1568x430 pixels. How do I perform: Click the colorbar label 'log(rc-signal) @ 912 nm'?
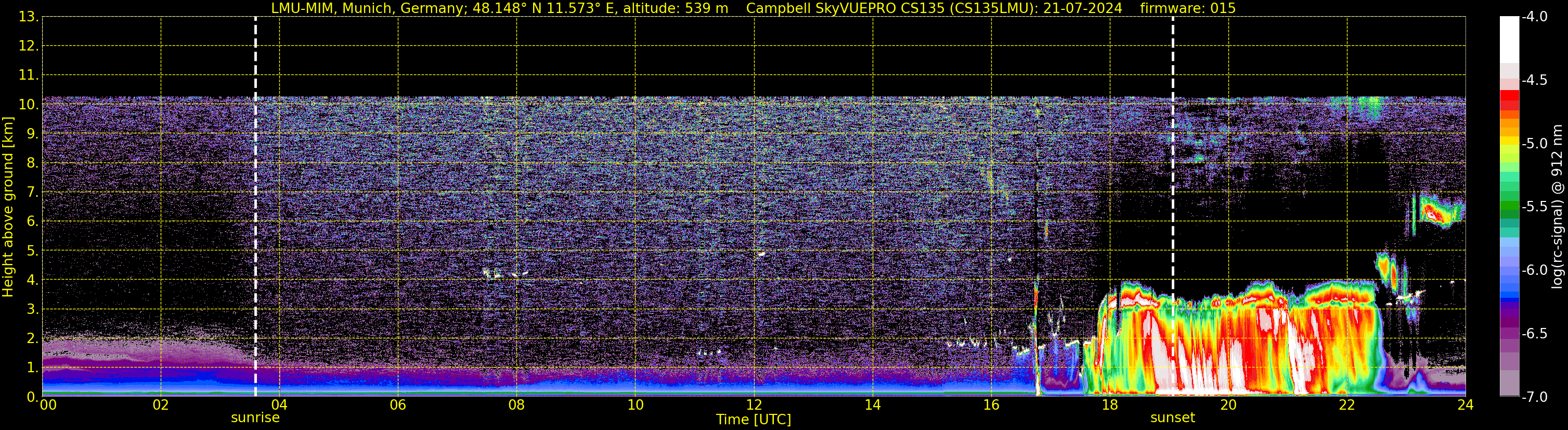[1558, 207]
